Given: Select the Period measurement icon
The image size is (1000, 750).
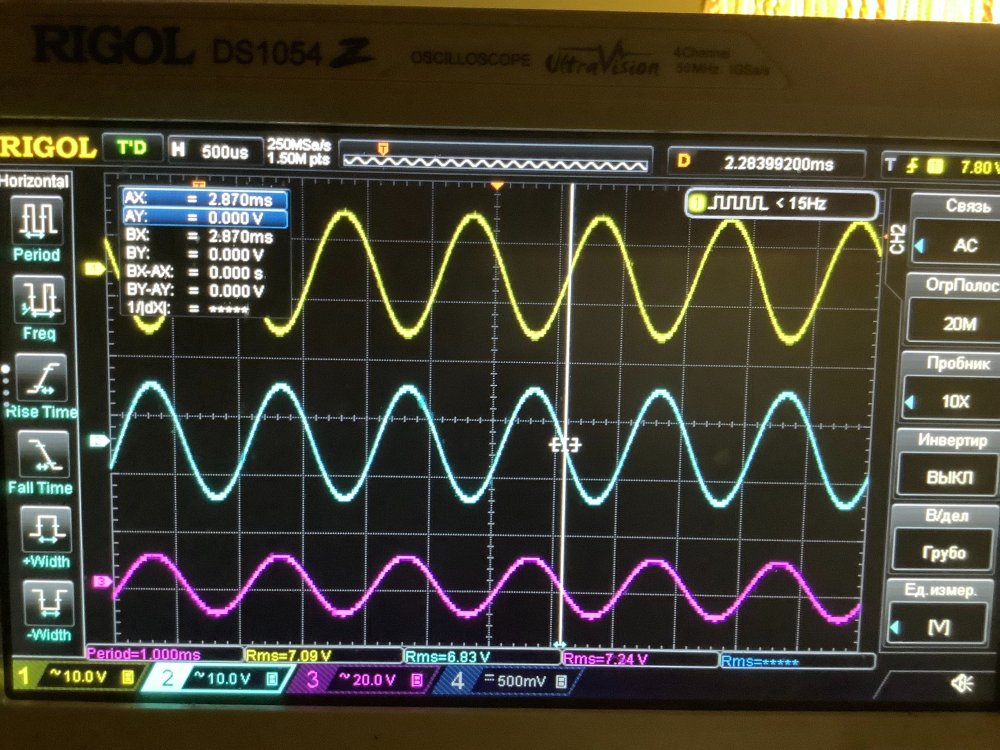Looking at the screenshot, I should [x=38, y=218].
